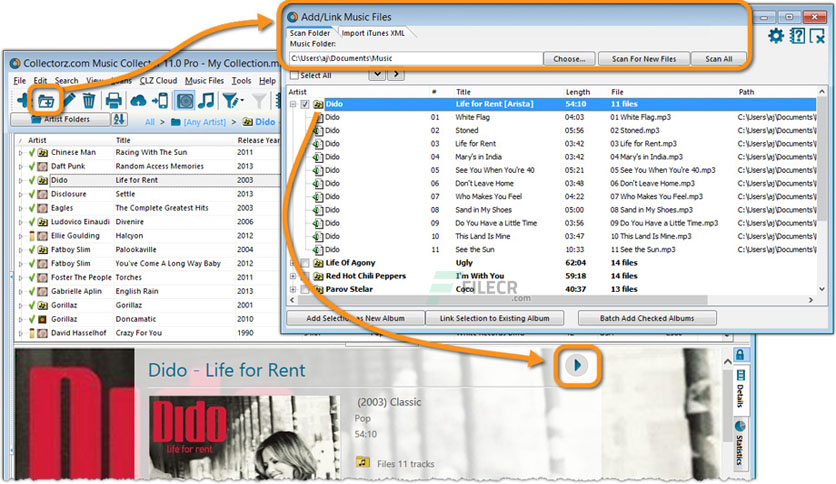Click the Dido Life for Rent cover thumbnail
The image size is (836, 484).
click(245, 438)
